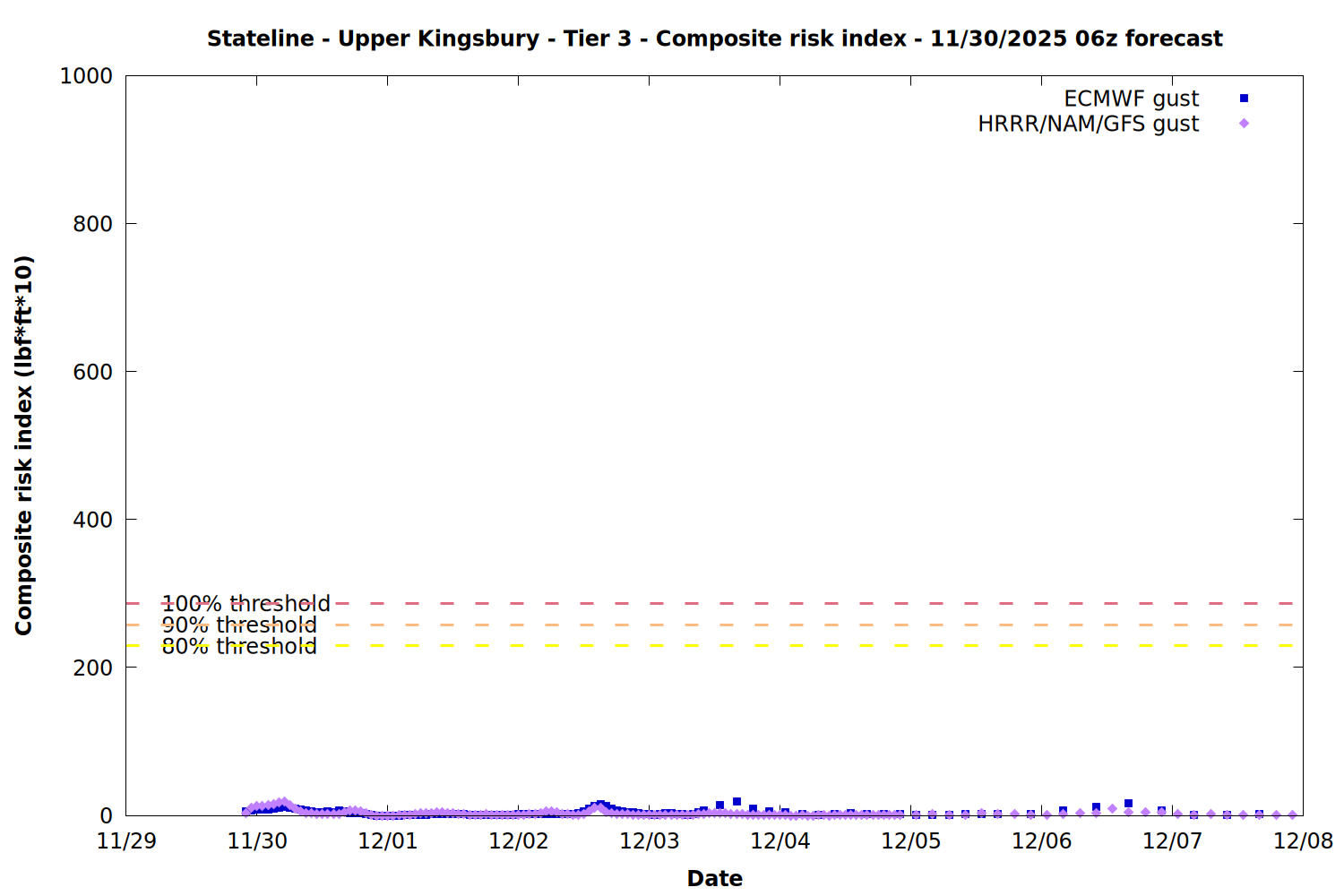The width and height of the screenshot is (1344, 896).
Task: Click the 100% threshold label
Action: click(x=246, y=604)
